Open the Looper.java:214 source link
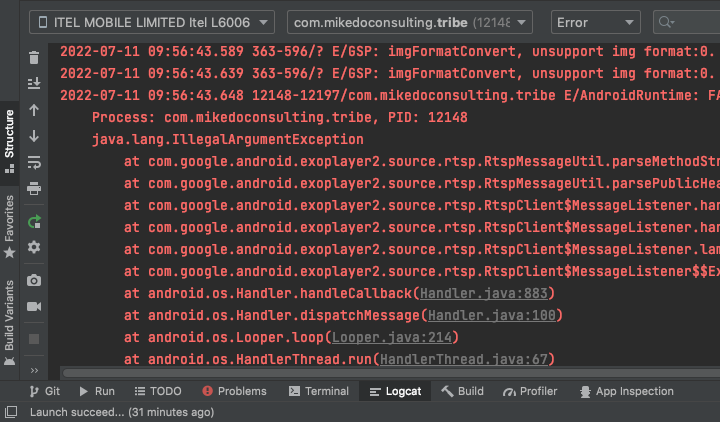720x422 pixels. coord(379,337)
